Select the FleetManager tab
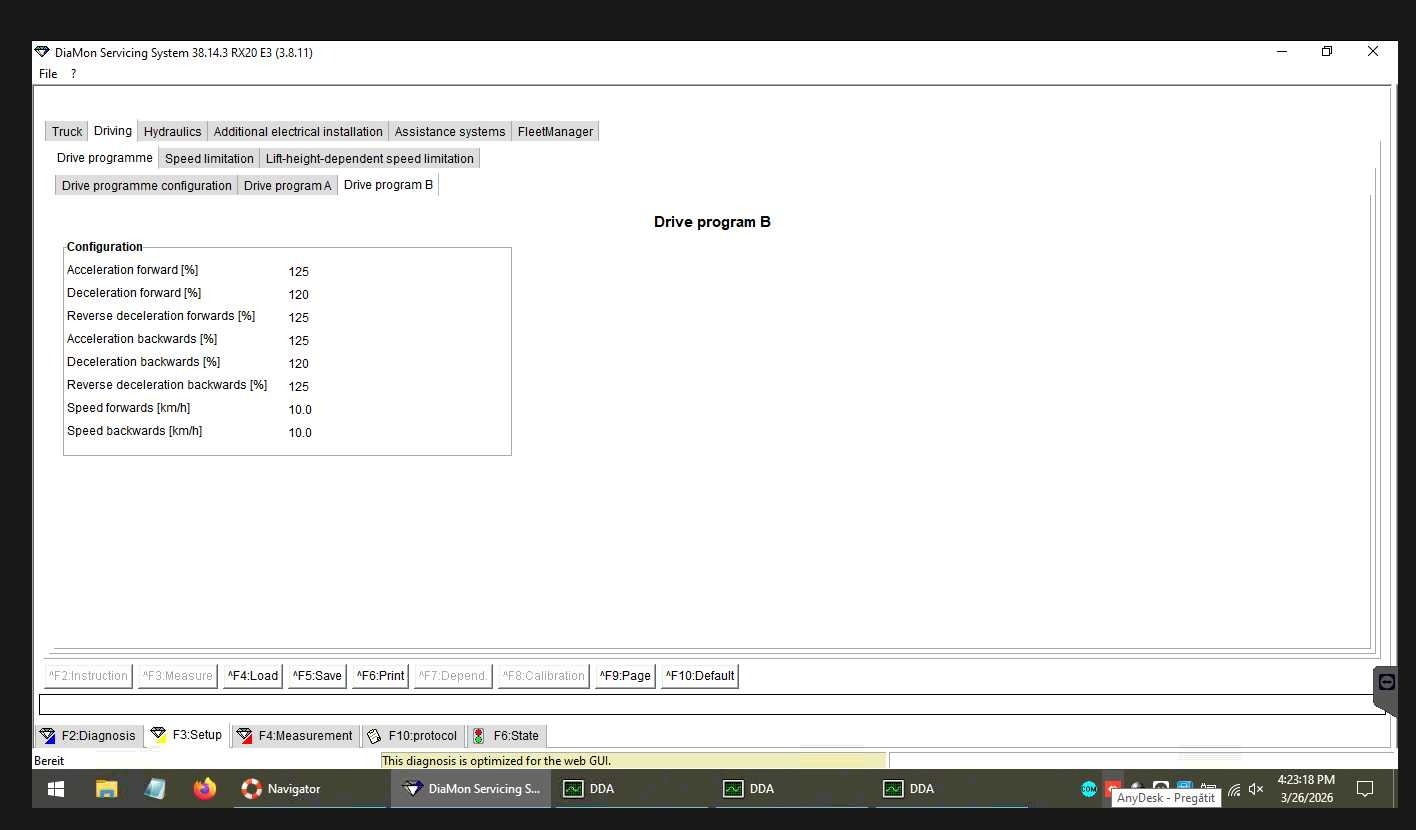 click(555, 131)
